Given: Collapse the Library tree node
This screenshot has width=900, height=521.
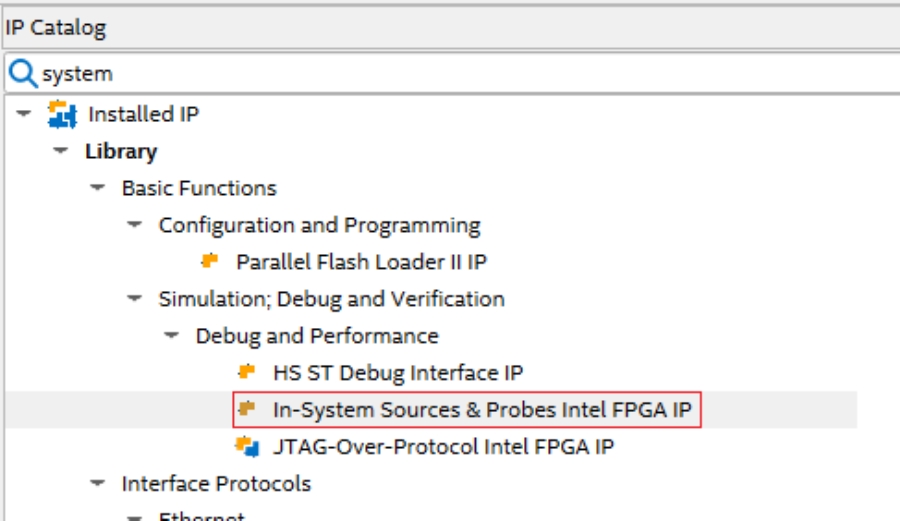Looking at the screenshot, I should click(62, 151).
